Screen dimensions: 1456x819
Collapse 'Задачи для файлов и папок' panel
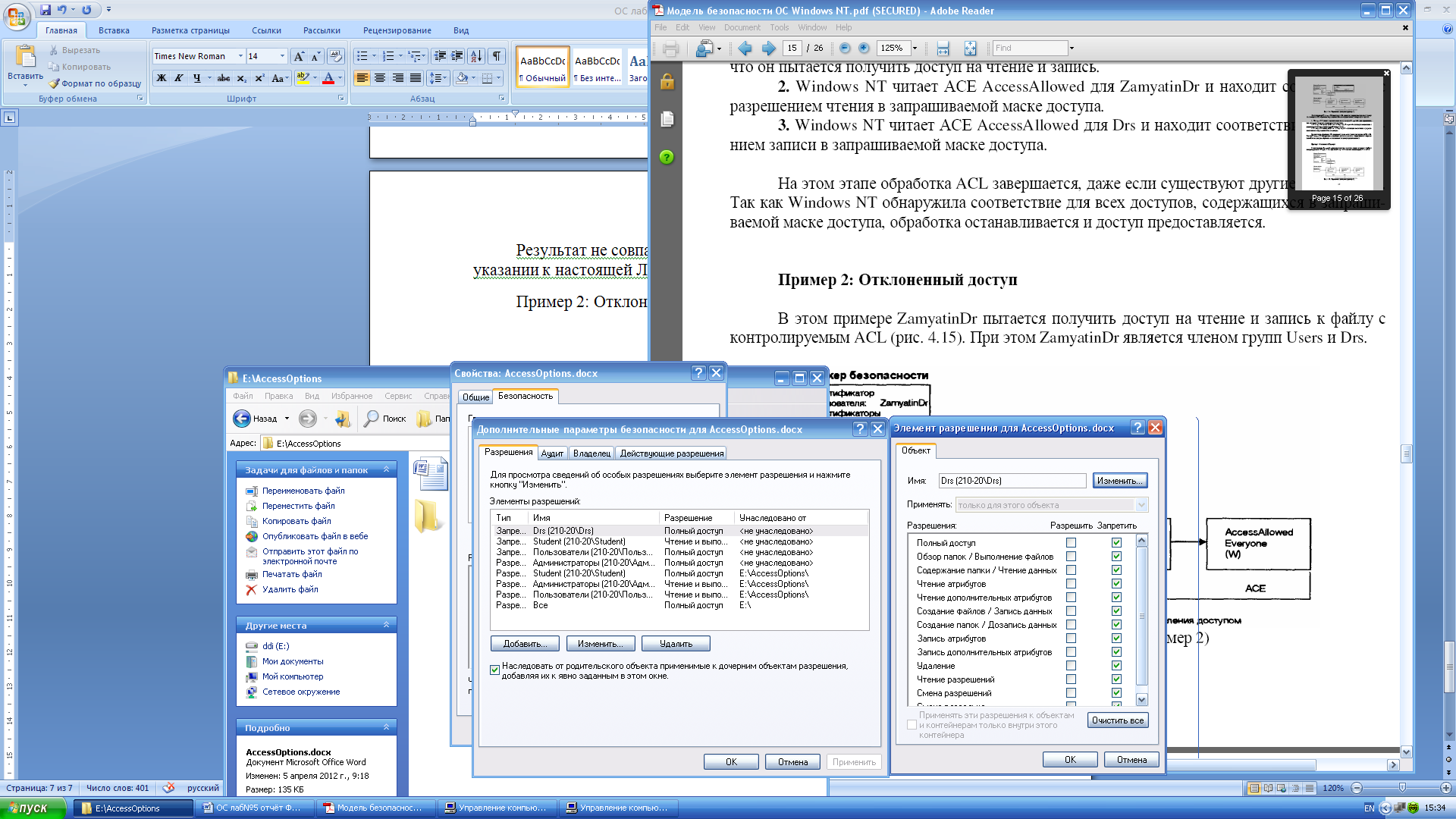(387, 470)
